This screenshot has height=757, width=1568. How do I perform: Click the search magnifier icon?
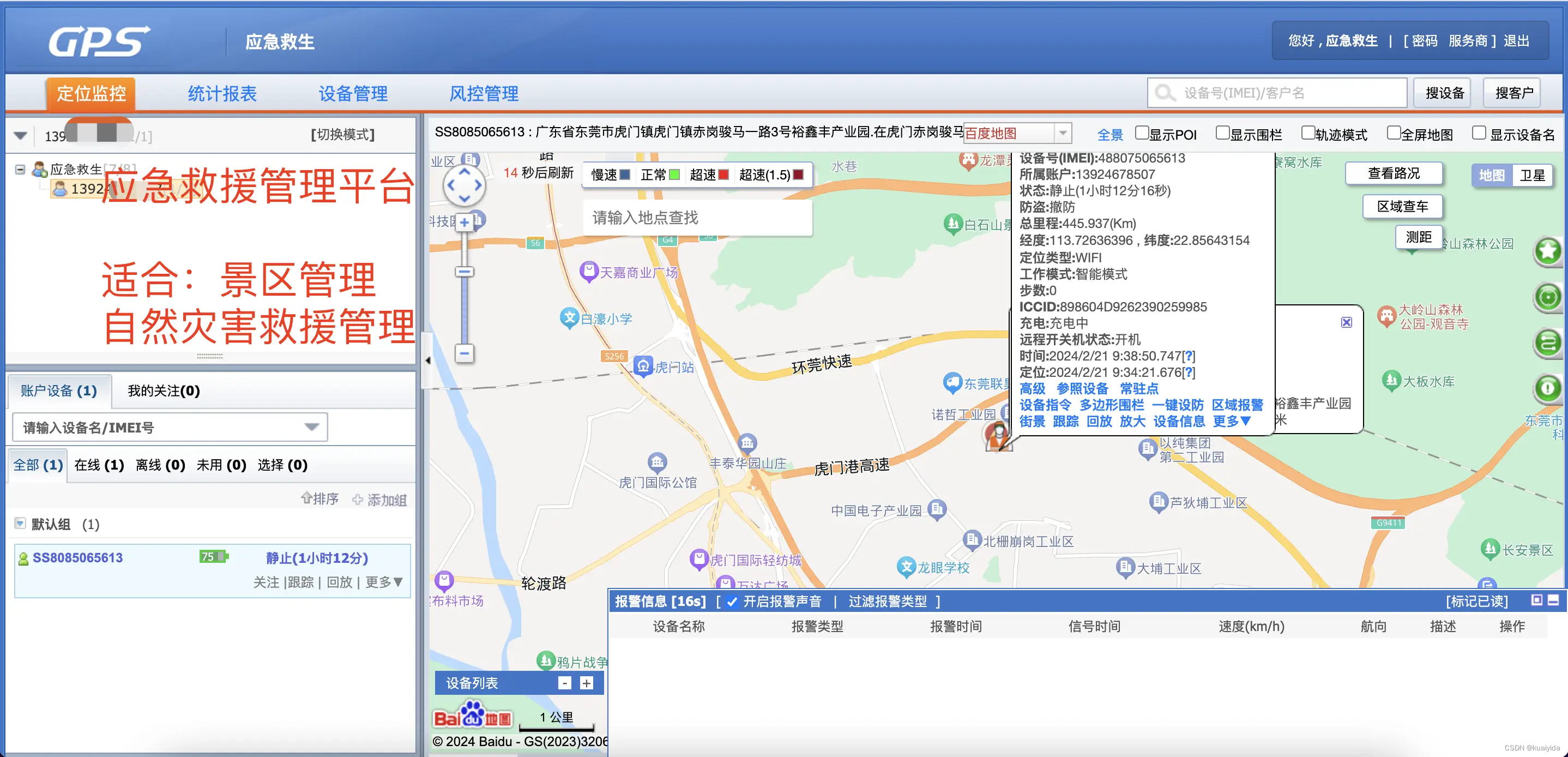pos(1165,93)
